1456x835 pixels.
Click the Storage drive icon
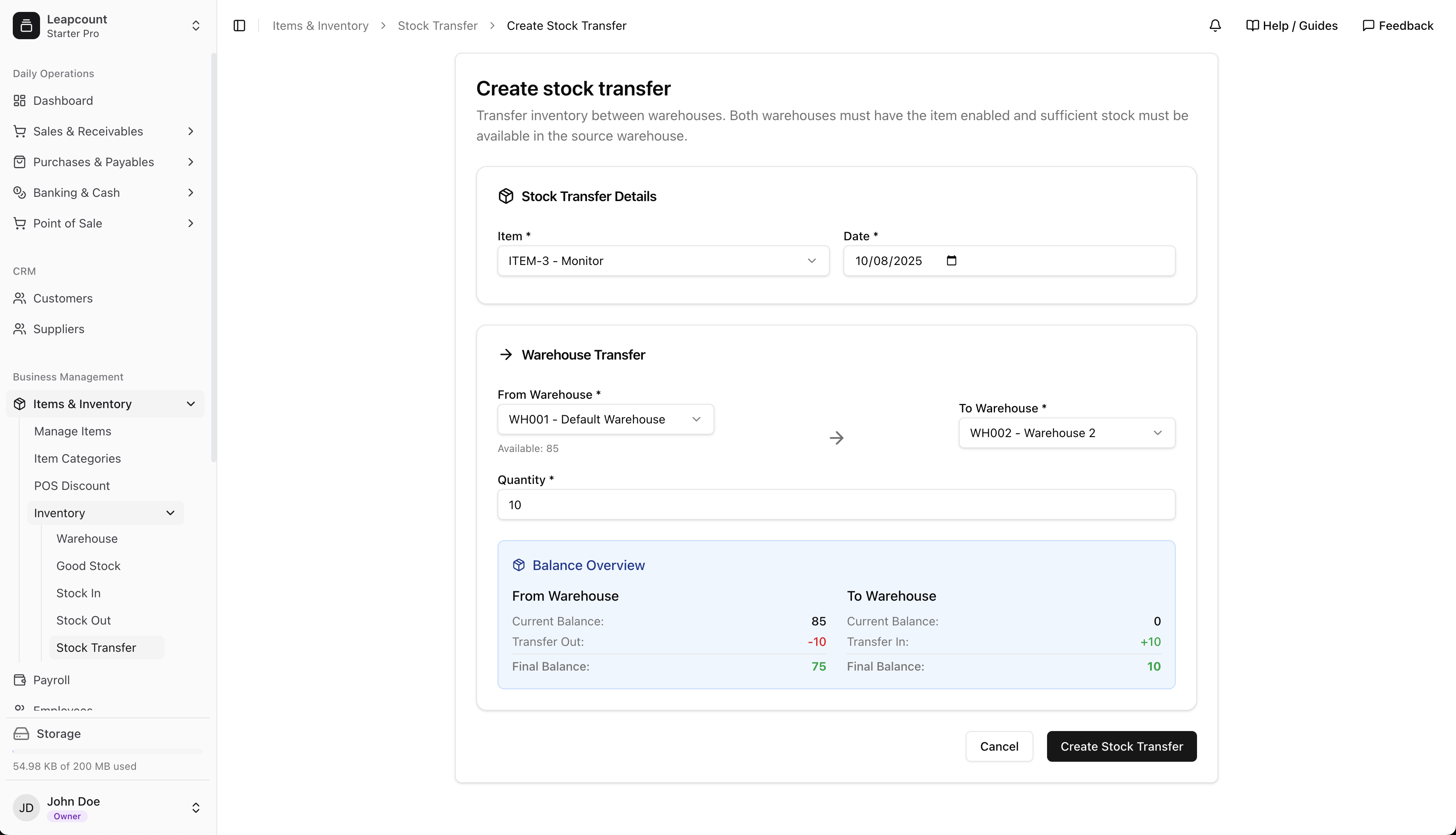click(x=21, y=734)
